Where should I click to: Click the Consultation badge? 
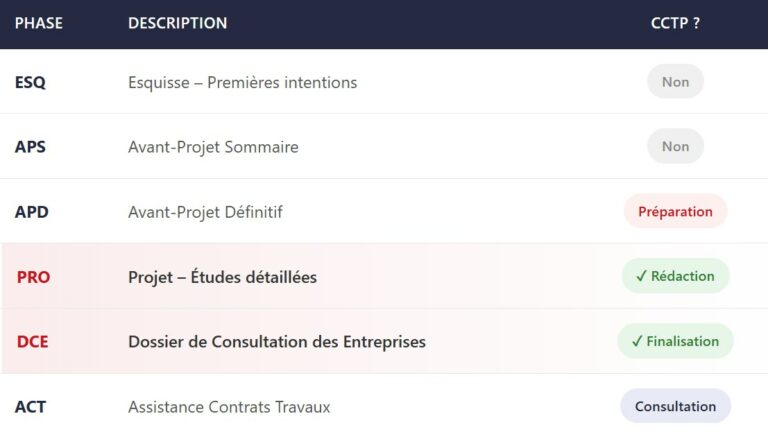[675, 406]
